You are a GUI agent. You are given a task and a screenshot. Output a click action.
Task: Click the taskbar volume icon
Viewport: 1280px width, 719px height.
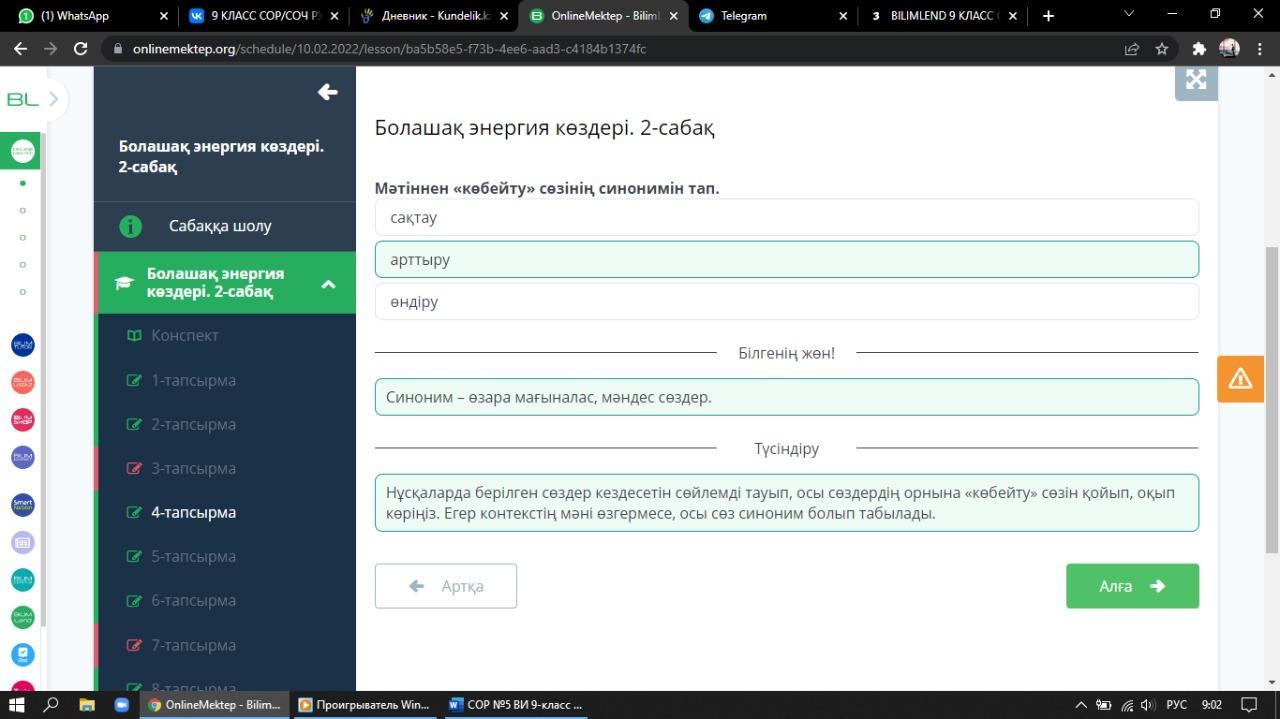(1147, 704)
